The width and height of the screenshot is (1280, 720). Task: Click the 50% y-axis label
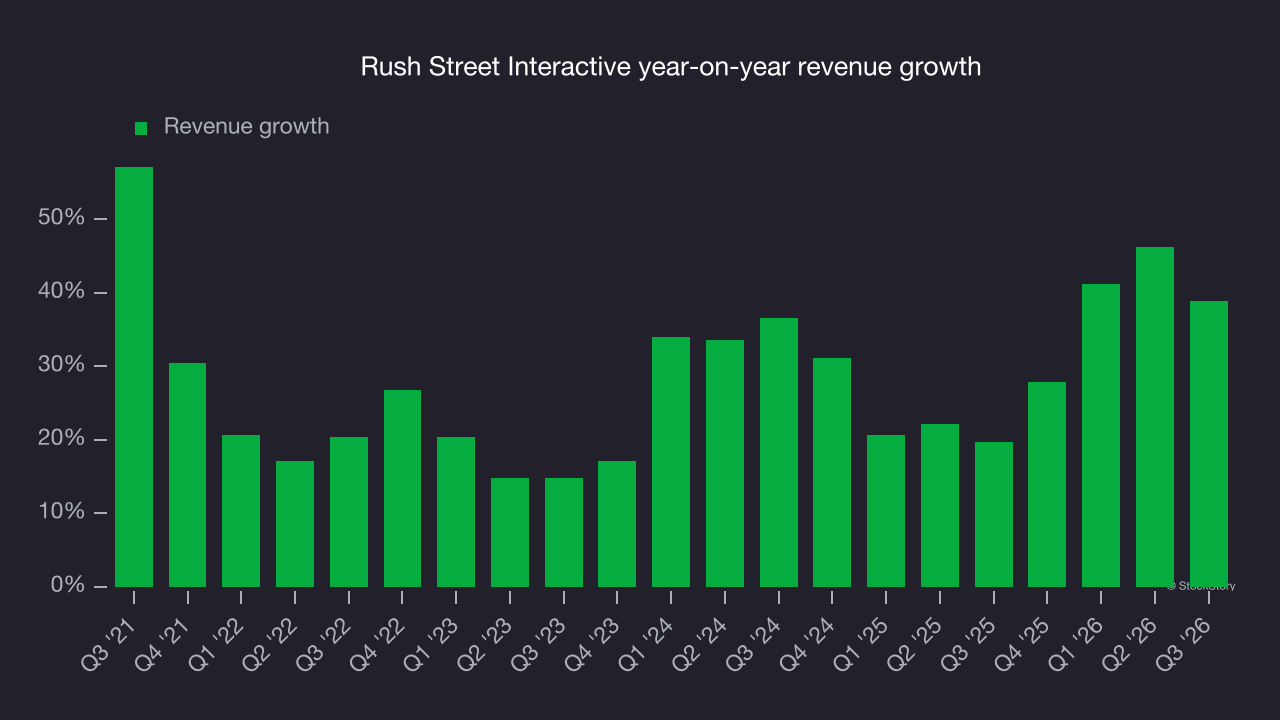tap(61, 218)
